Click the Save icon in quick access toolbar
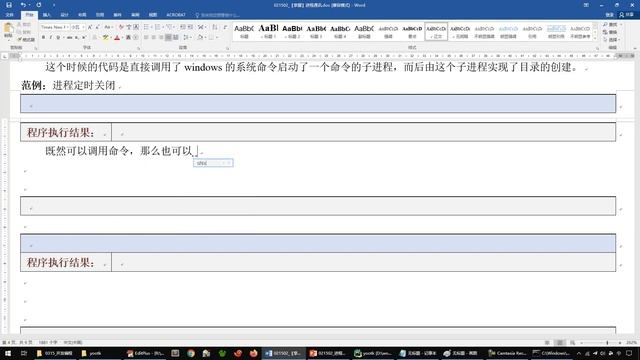Viewport: 640px width, 360px height. tap(9, 5)
